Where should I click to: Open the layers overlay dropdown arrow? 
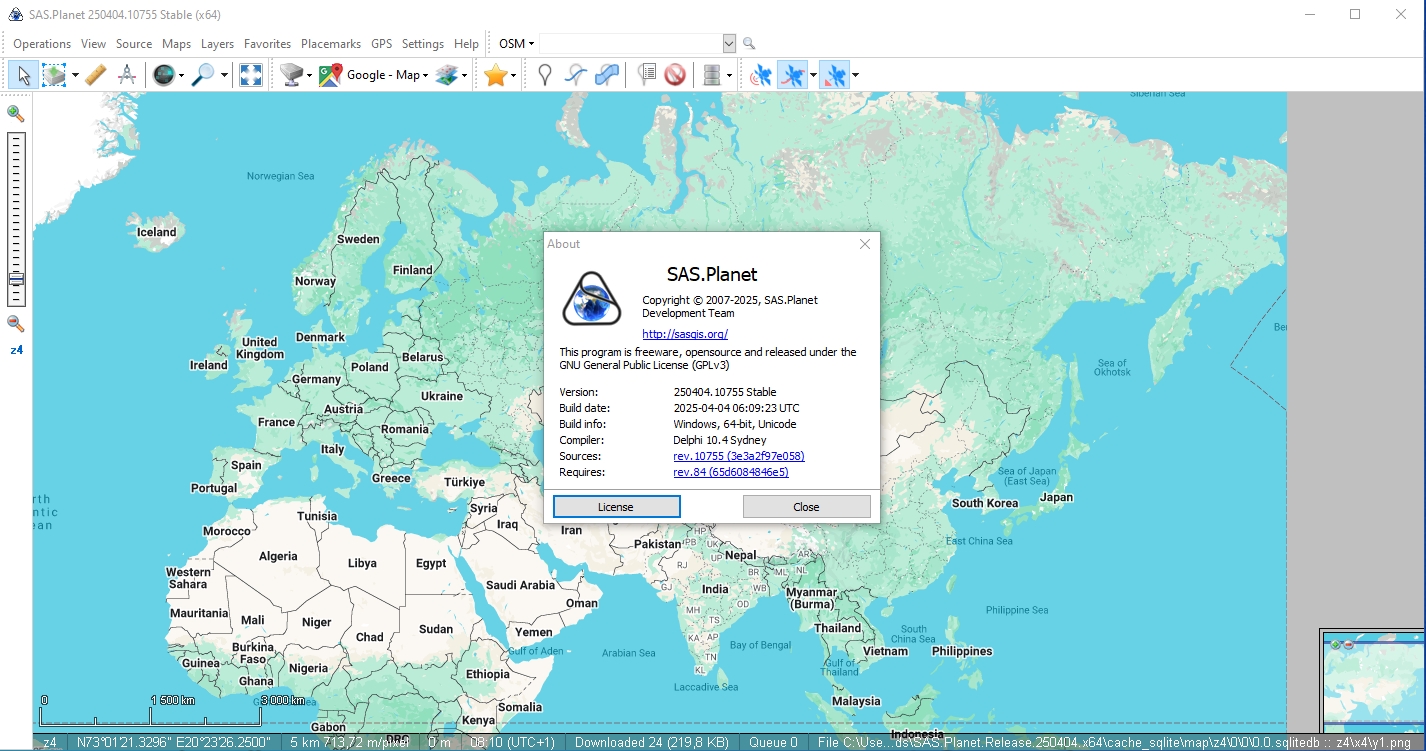pyautogui.click(x=463, y=74)
